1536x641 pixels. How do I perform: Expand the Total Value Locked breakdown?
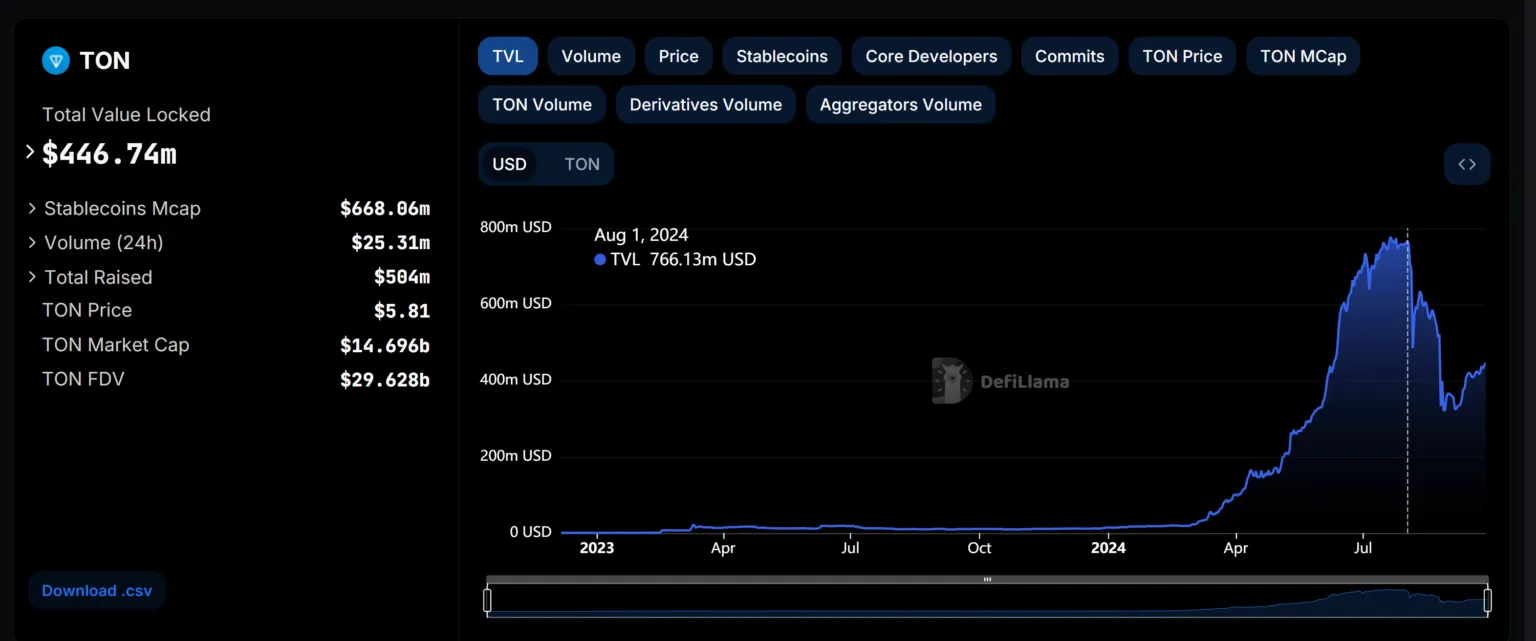pos(30,153)
